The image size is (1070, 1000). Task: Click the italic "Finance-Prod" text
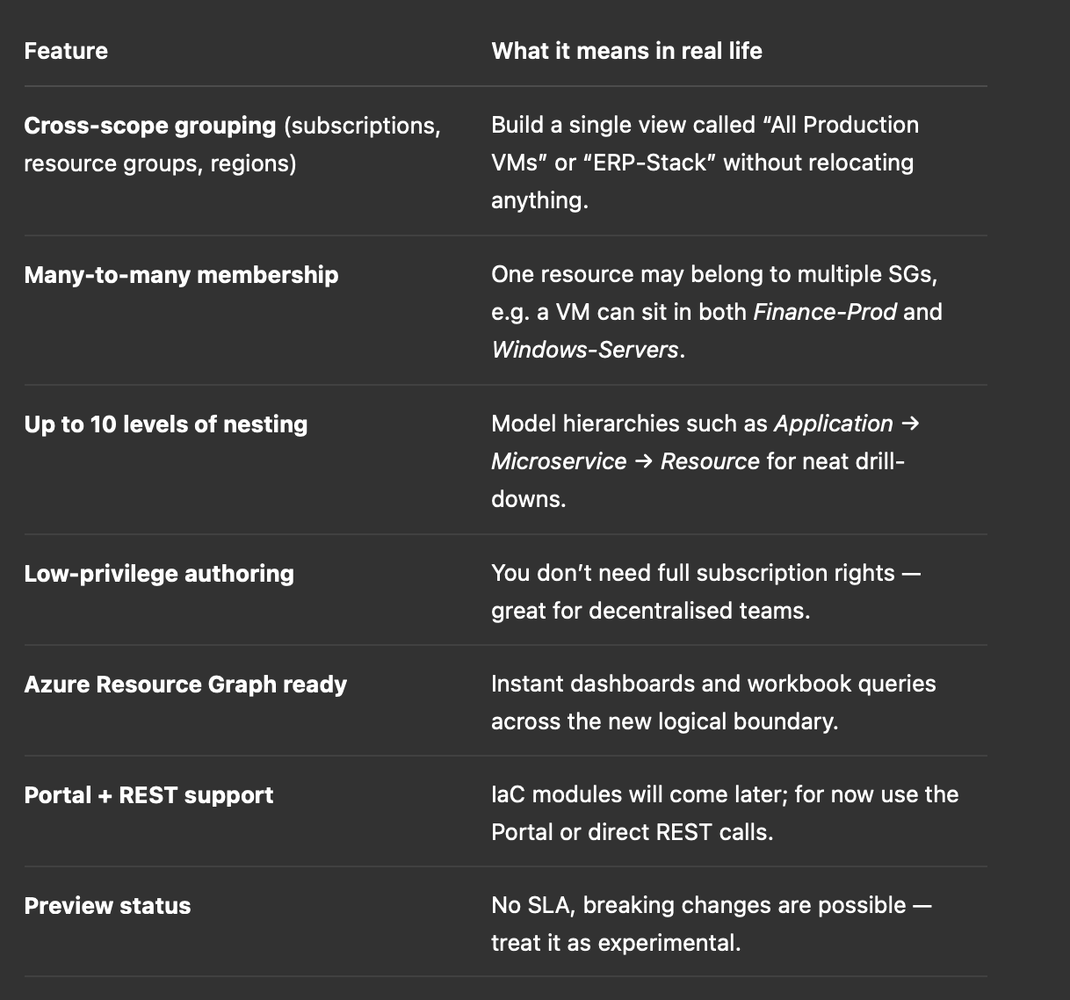pyautogui.click(x=825, y=312)
